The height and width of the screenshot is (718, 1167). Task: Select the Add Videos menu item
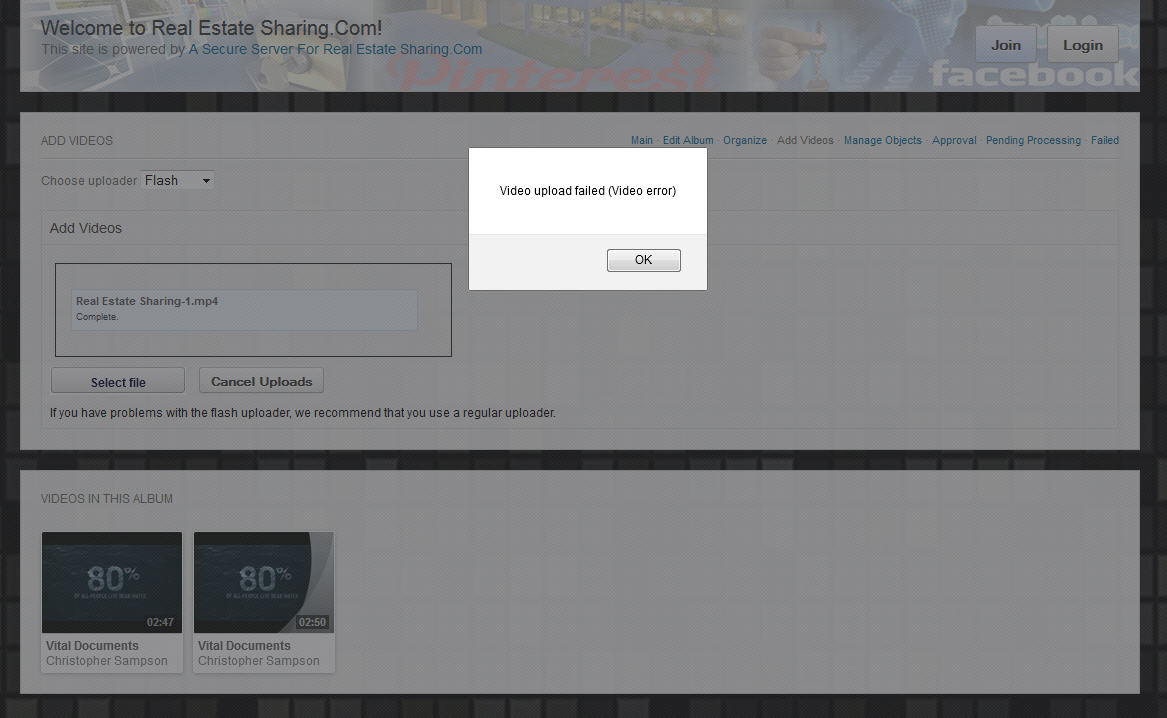[x=805, y=140]
